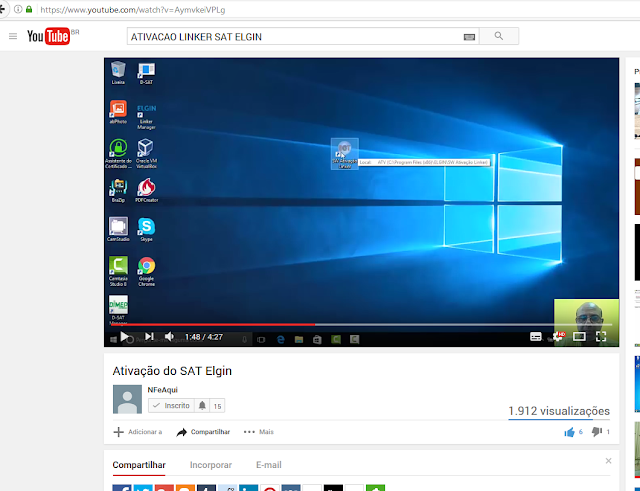
Task: Switch to theater mode in the player
Action: pyautogui.click(x=579, y=336)
